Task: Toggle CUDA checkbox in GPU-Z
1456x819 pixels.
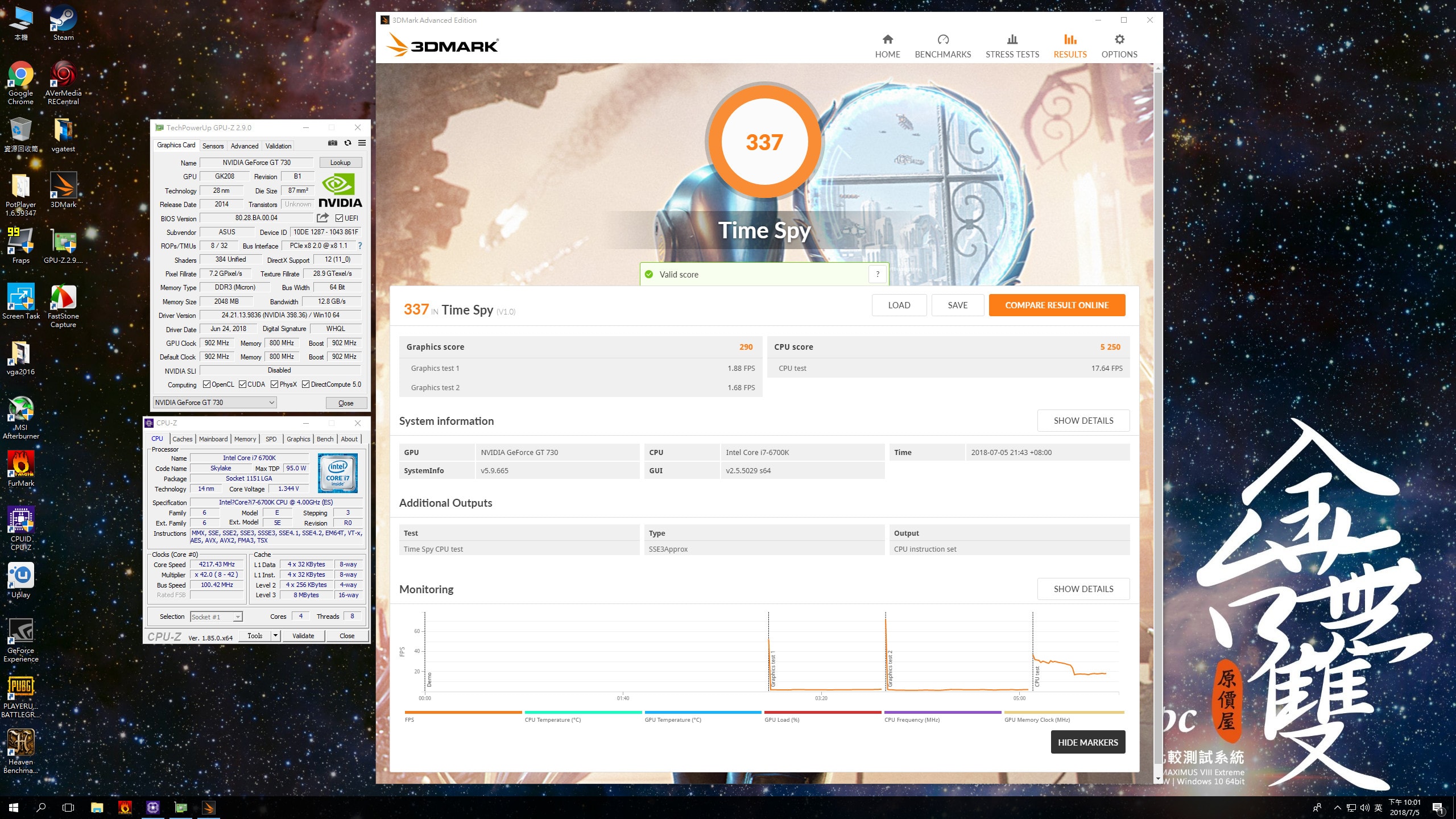Action: [x=243, y=384]
